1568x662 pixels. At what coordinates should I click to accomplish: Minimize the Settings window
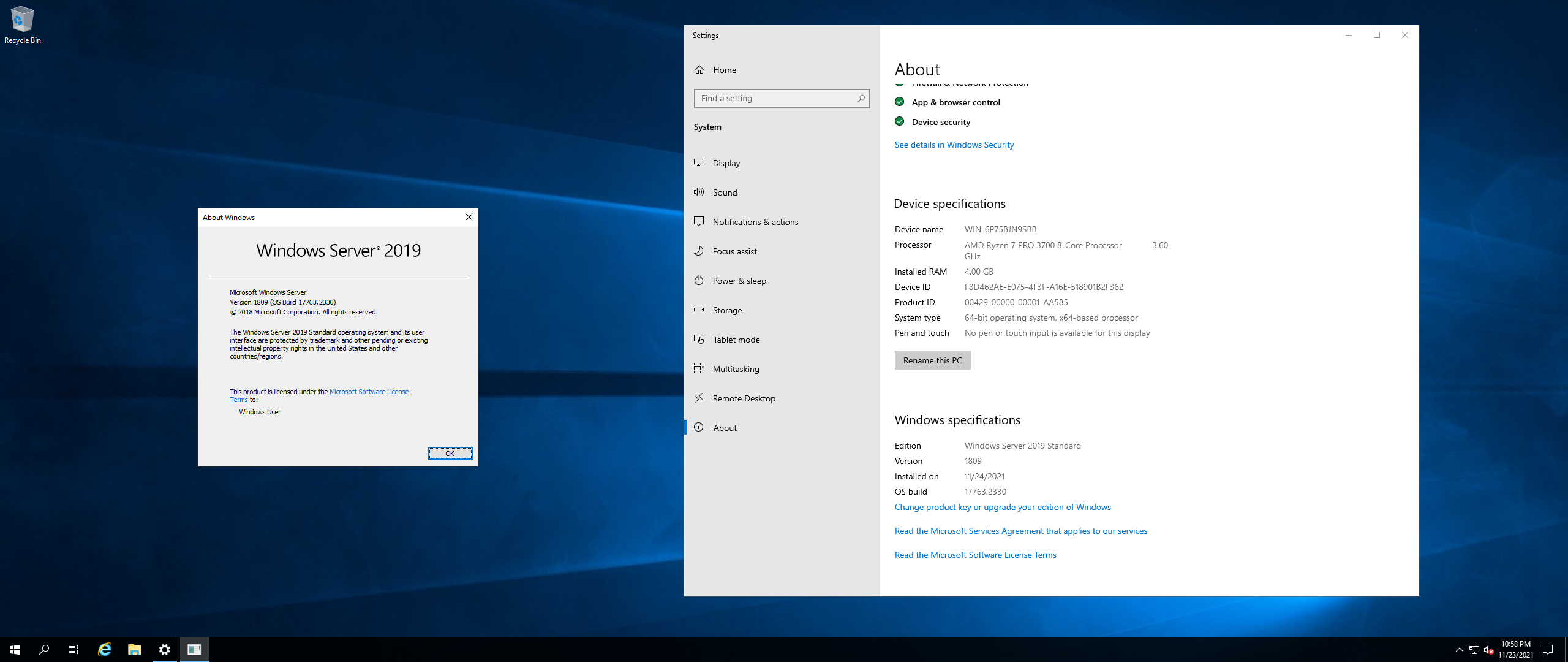tap(1349, 35)
